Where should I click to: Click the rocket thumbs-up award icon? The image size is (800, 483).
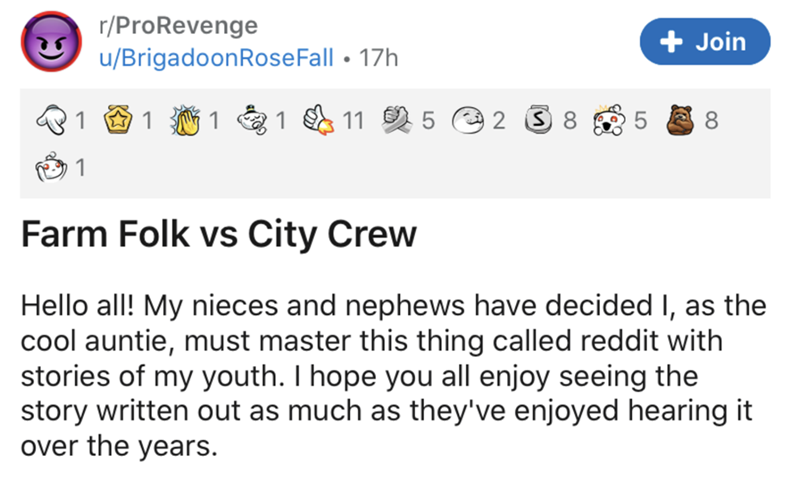tap(322, 123)
